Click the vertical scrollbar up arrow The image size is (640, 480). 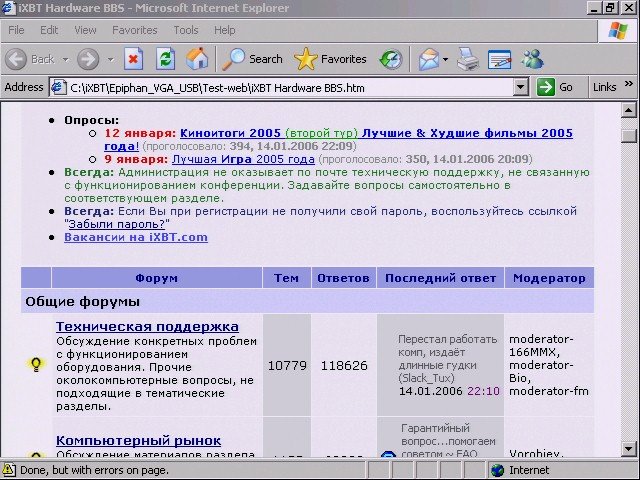click(x=629, y=110)
